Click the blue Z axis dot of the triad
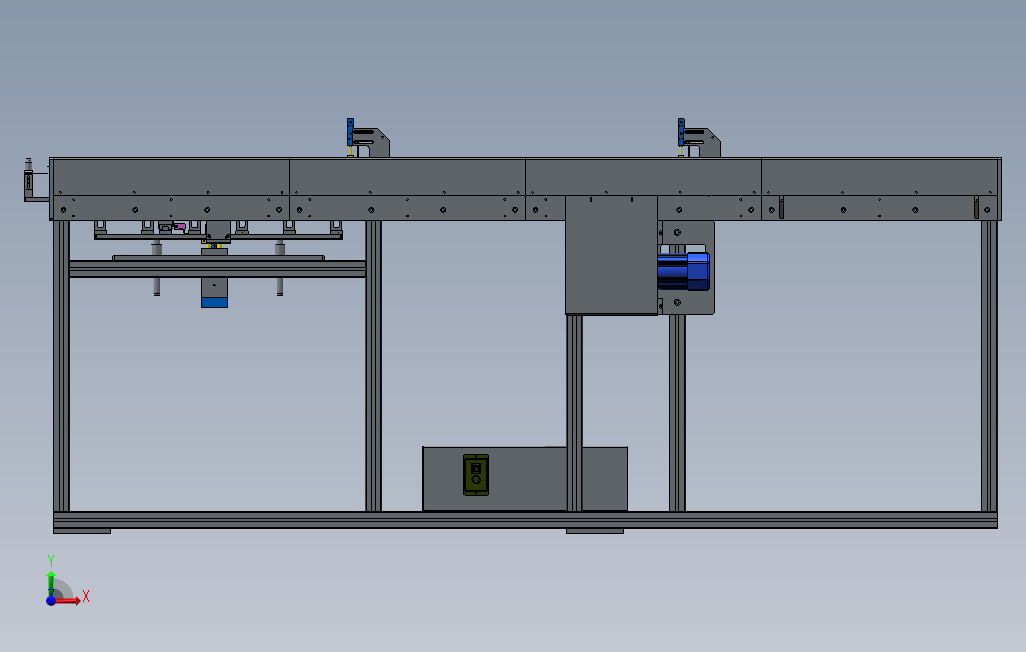The width and height of the screenshot is (1026, 652). 51,600
